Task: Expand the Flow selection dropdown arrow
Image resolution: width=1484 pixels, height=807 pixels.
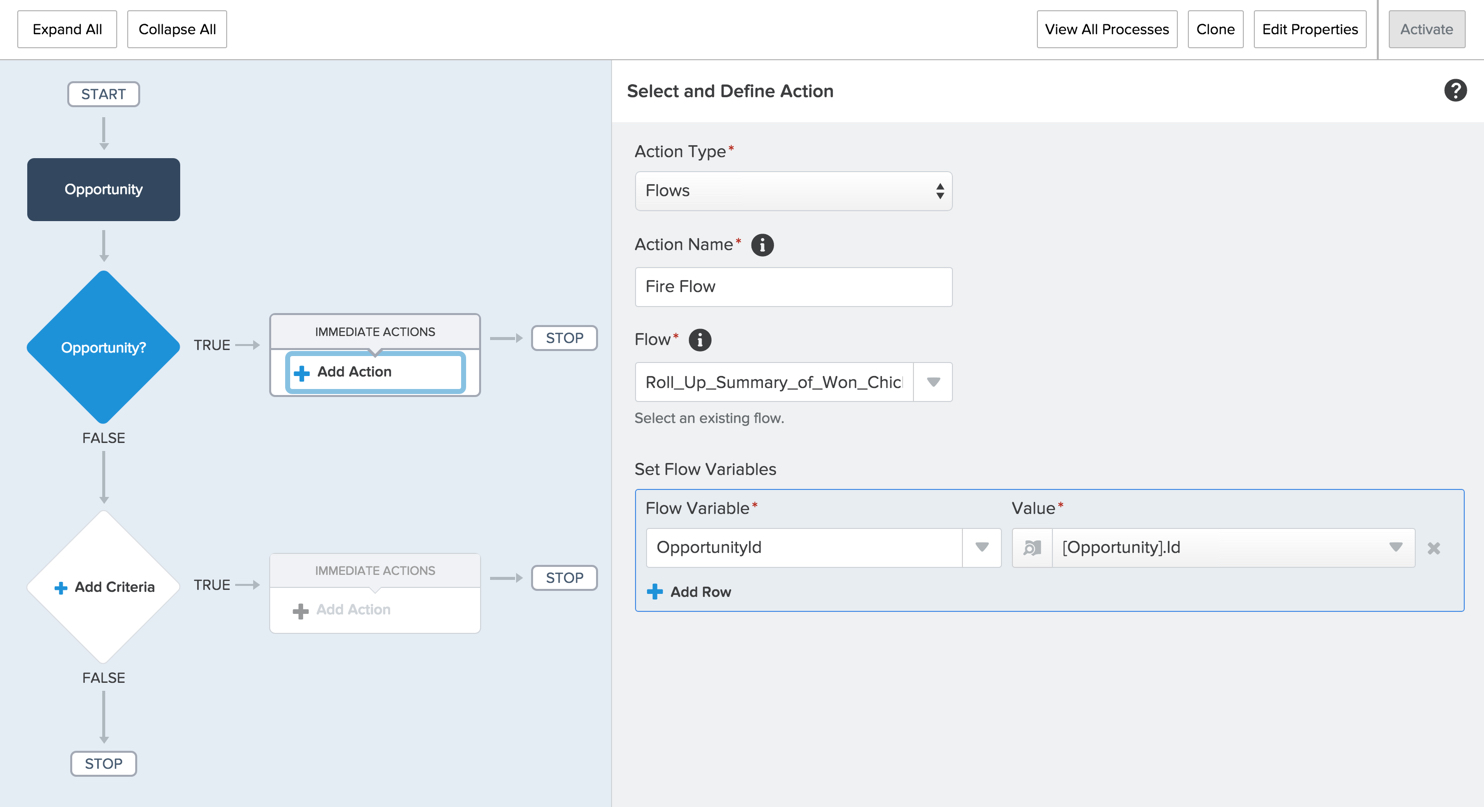Action: tap(933, 382)
